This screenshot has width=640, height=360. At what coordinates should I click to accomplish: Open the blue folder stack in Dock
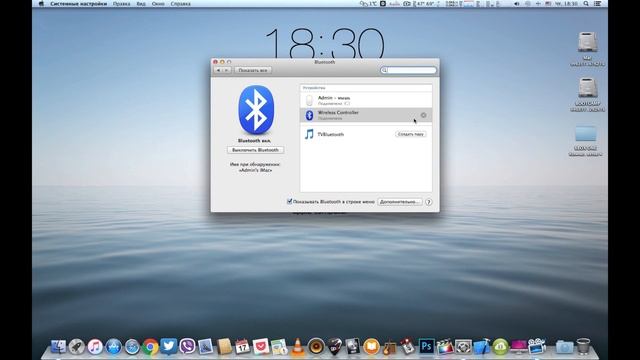(x=564, y=347)
